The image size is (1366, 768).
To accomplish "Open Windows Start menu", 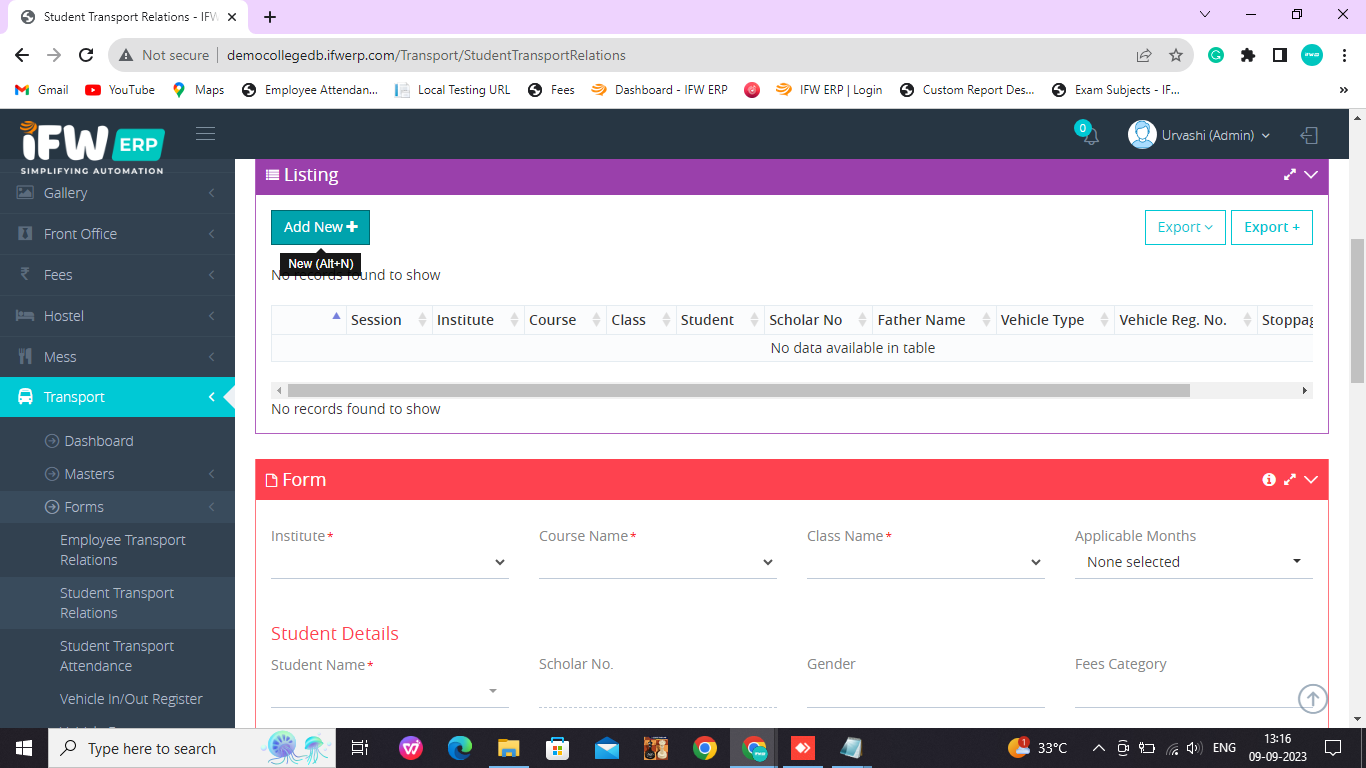I will click(x=24, y=748).
